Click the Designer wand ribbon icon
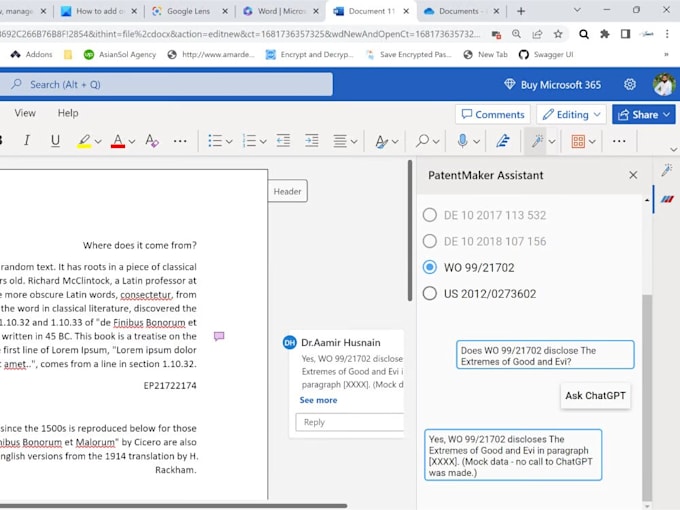Screen dimensions: 680x510 coord(537,141)
